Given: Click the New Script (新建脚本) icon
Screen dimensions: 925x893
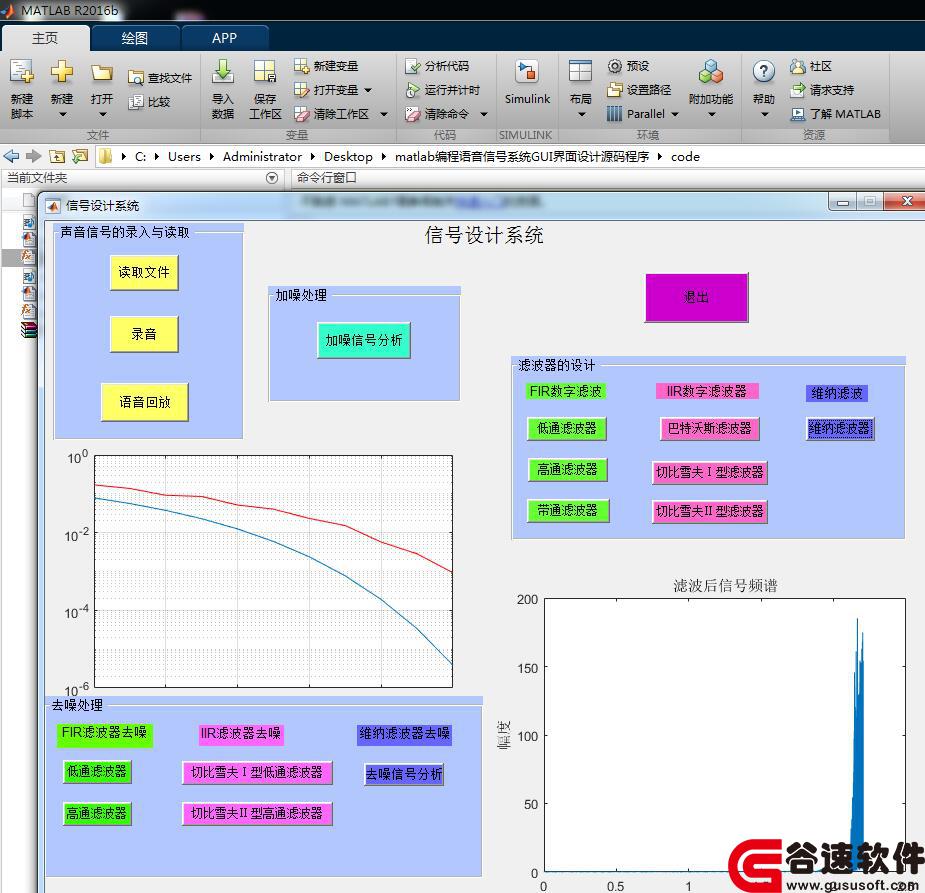Looking at the screenshot, I should pyautogui.click(x=22, y=72).
